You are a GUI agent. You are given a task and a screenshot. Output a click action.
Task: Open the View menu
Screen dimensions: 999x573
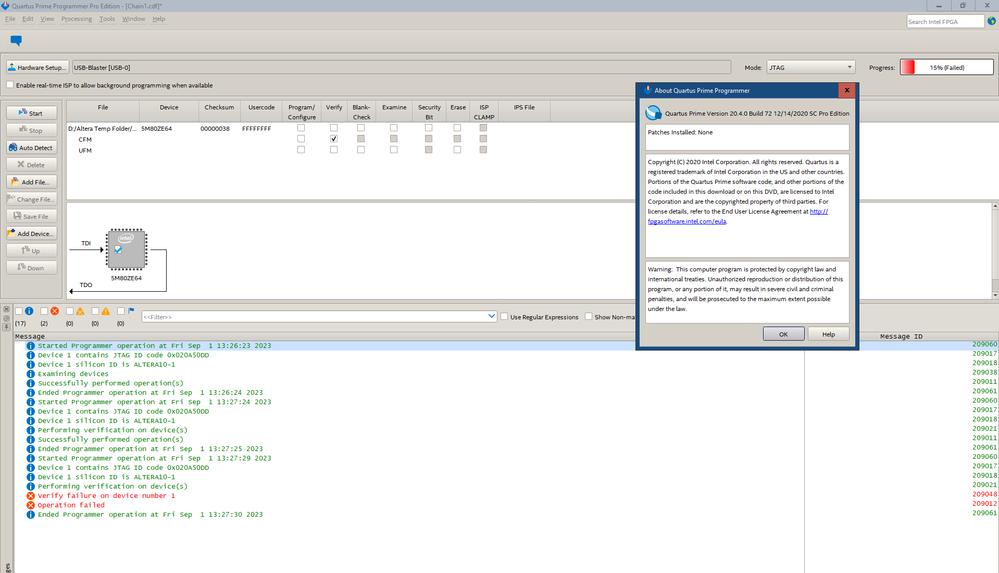tap(47, 19)
